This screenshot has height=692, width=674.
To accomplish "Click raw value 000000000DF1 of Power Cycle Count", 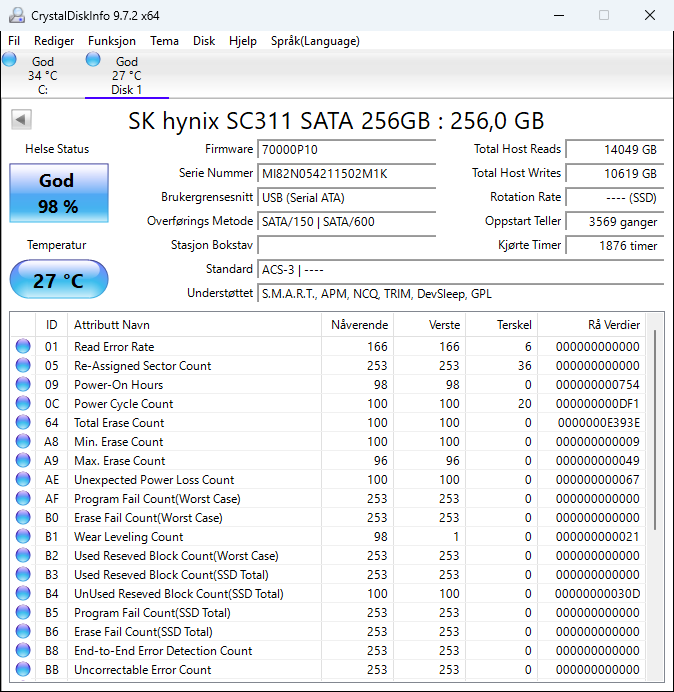I will tap(598, 404).
